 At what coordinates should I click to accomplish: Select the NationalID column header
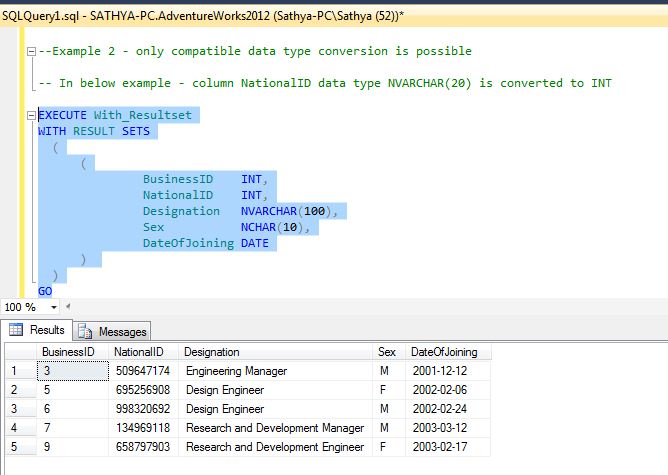coord(144,352)
